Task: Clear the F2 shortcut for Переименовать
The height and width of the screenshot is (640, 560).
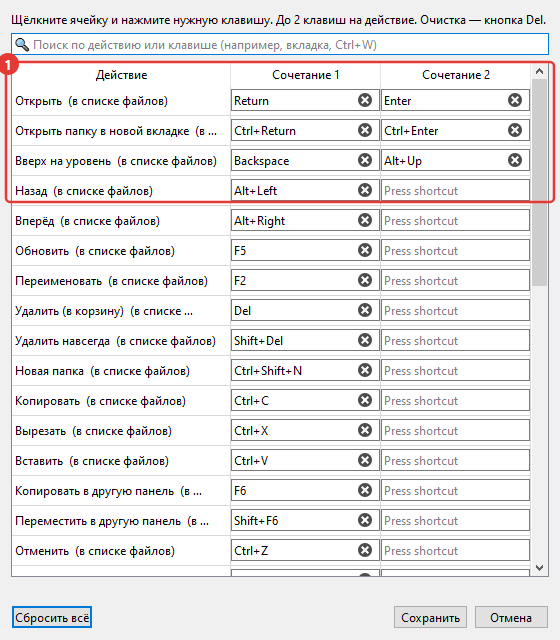Action: click(x=365, y=280)
